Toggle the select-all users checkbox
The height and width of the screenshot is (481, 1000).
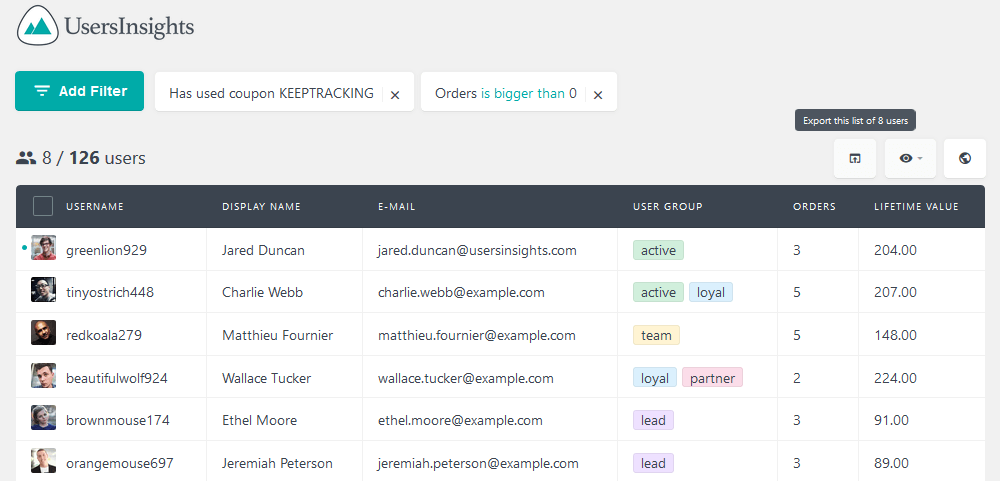(43, 206)
